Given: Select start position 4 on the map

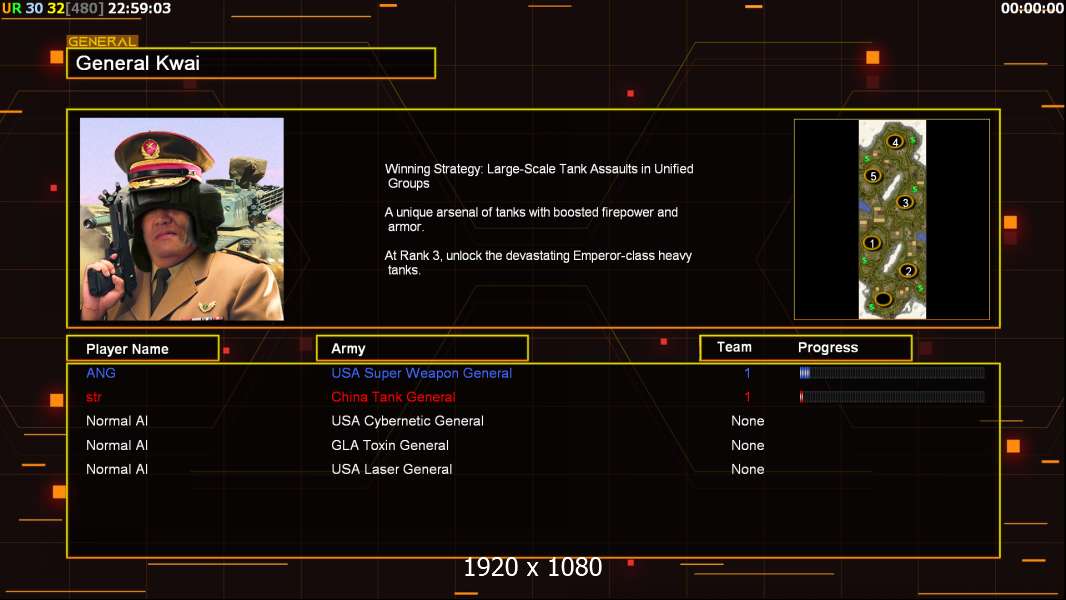Looking at the screenshot, I should tap(895, 141).
